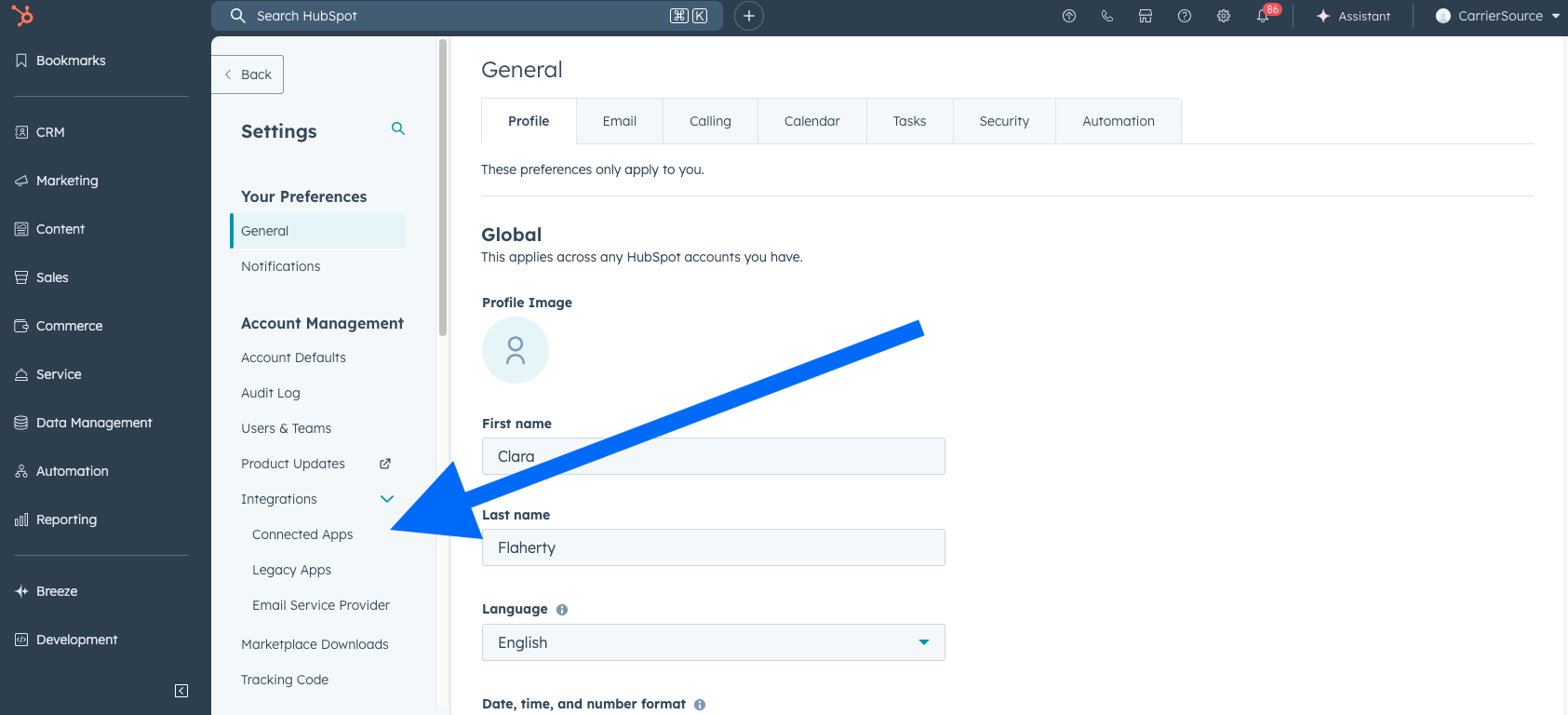
Task: Switch to the Email tab
Action: [620, 121]
